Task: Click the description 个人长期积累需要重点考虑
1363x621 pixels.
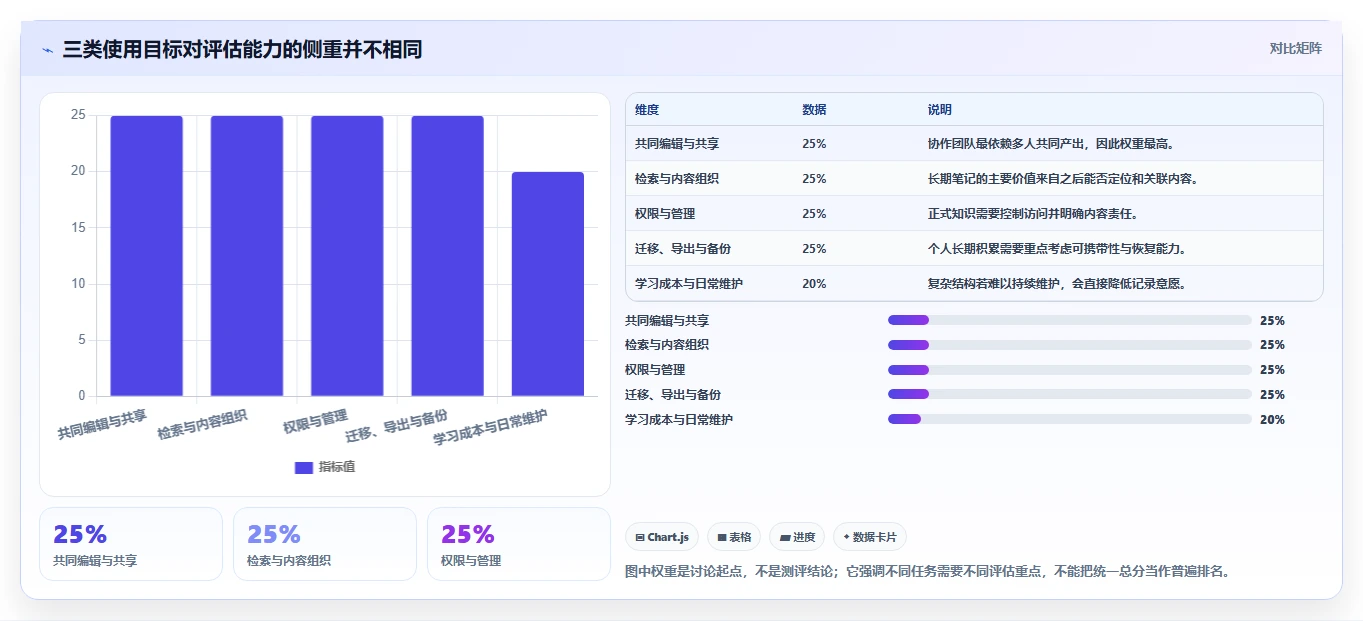Action: pyautogui.click(x=1057, y=249)
